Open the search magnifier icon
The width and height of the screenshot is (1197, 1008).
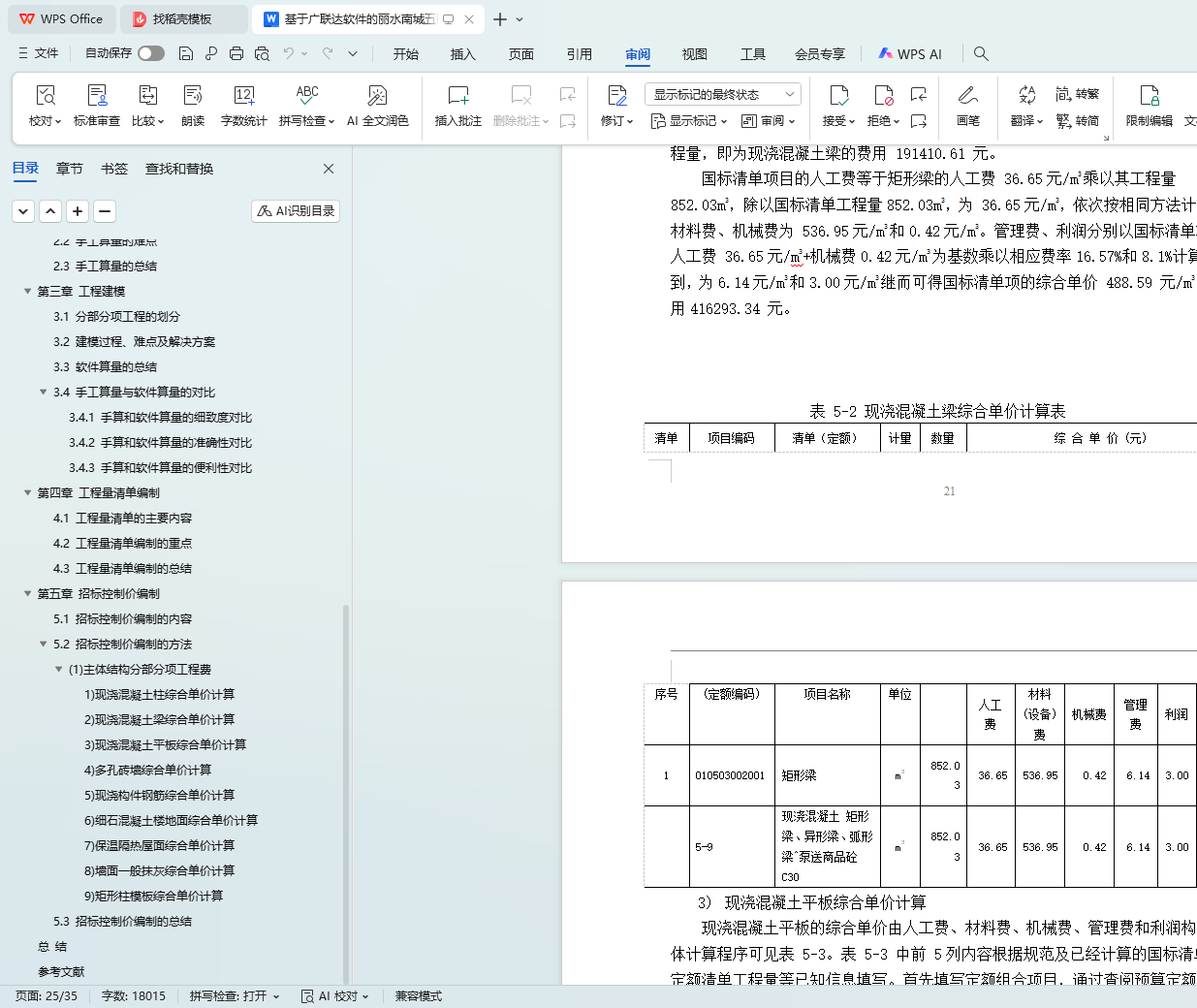click(x=981, y=53)
